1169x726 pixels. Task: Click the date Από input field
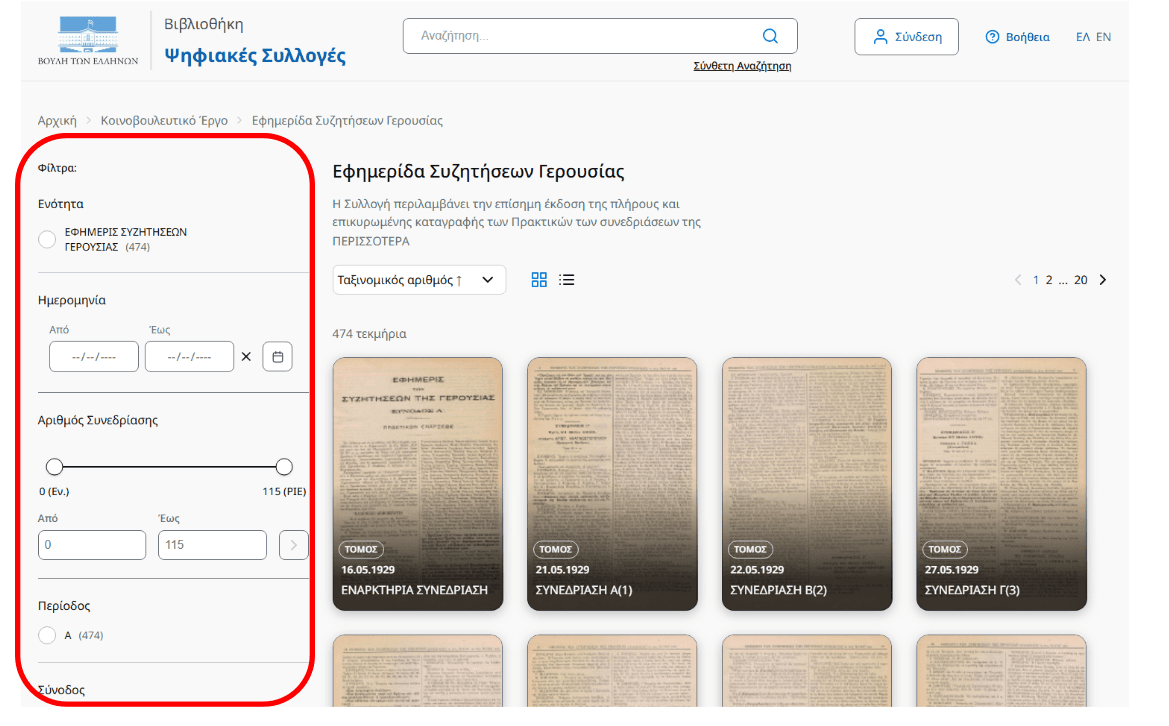(94, 356)
